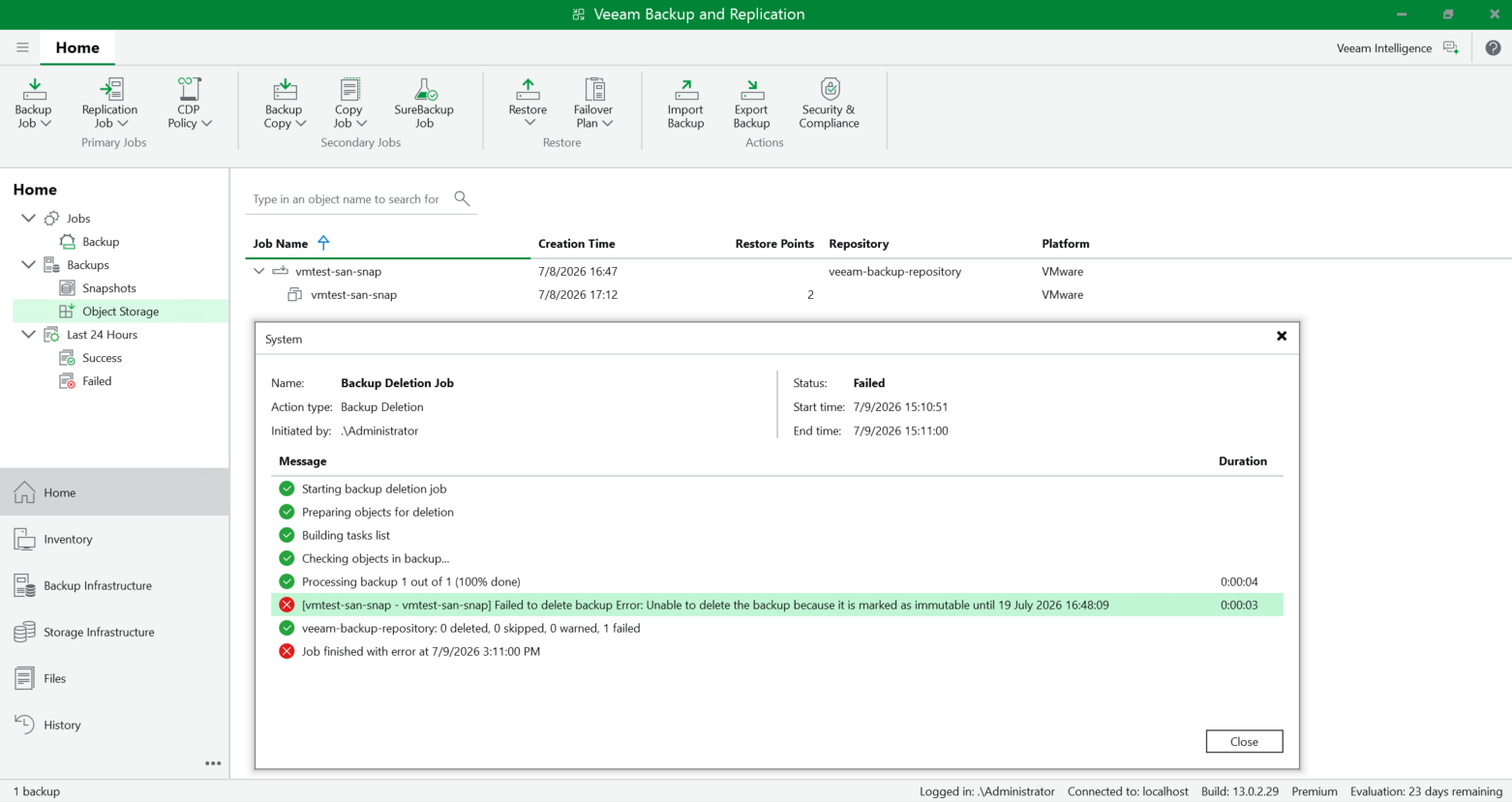Image resolution: width=1512 pixels, height=802 pixels.
Task: Sort by the Creation Time column
Action: [x=577, y=244]
